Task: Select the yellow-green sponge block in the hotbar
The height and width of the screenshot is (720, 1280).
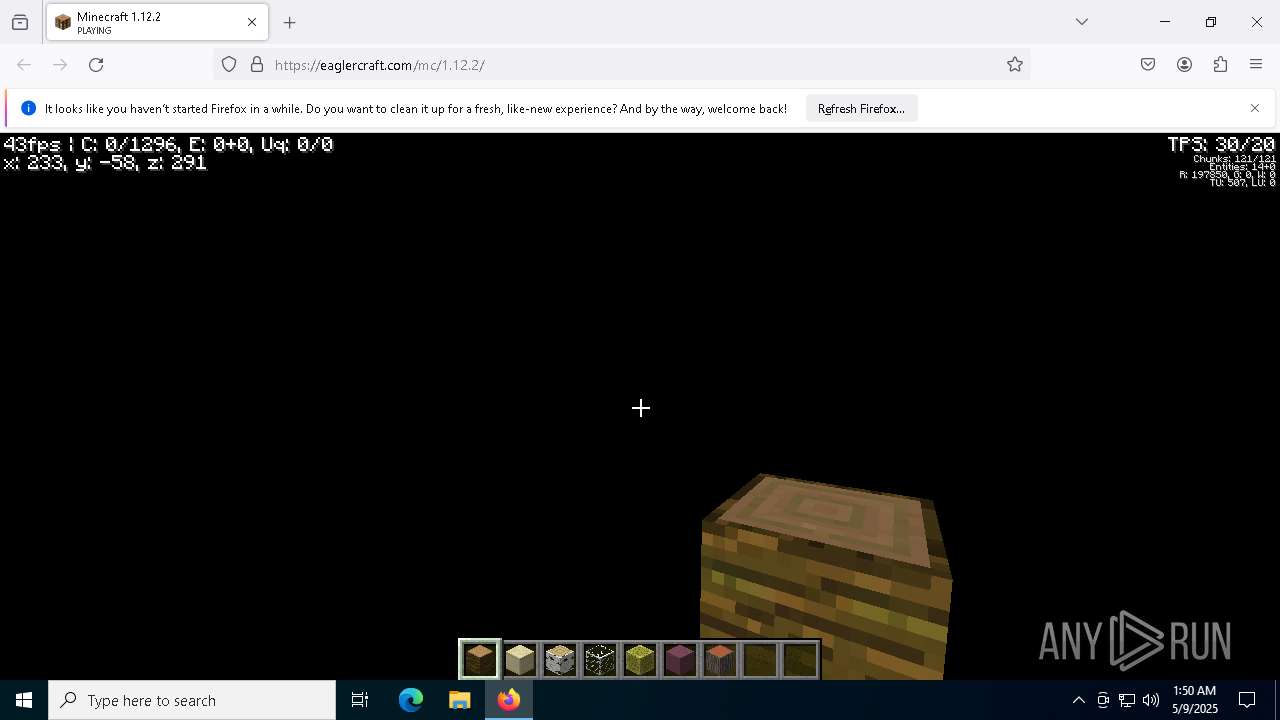Action: [640, 660]
